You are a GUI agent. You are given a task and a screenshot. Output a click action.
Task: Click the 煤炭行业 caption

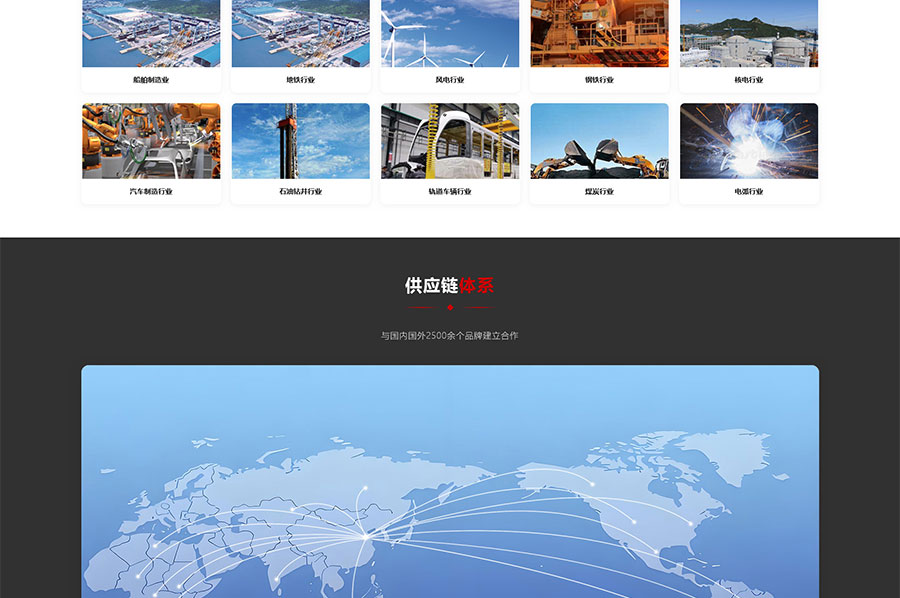pyautogui.click(x=599, y=191)
